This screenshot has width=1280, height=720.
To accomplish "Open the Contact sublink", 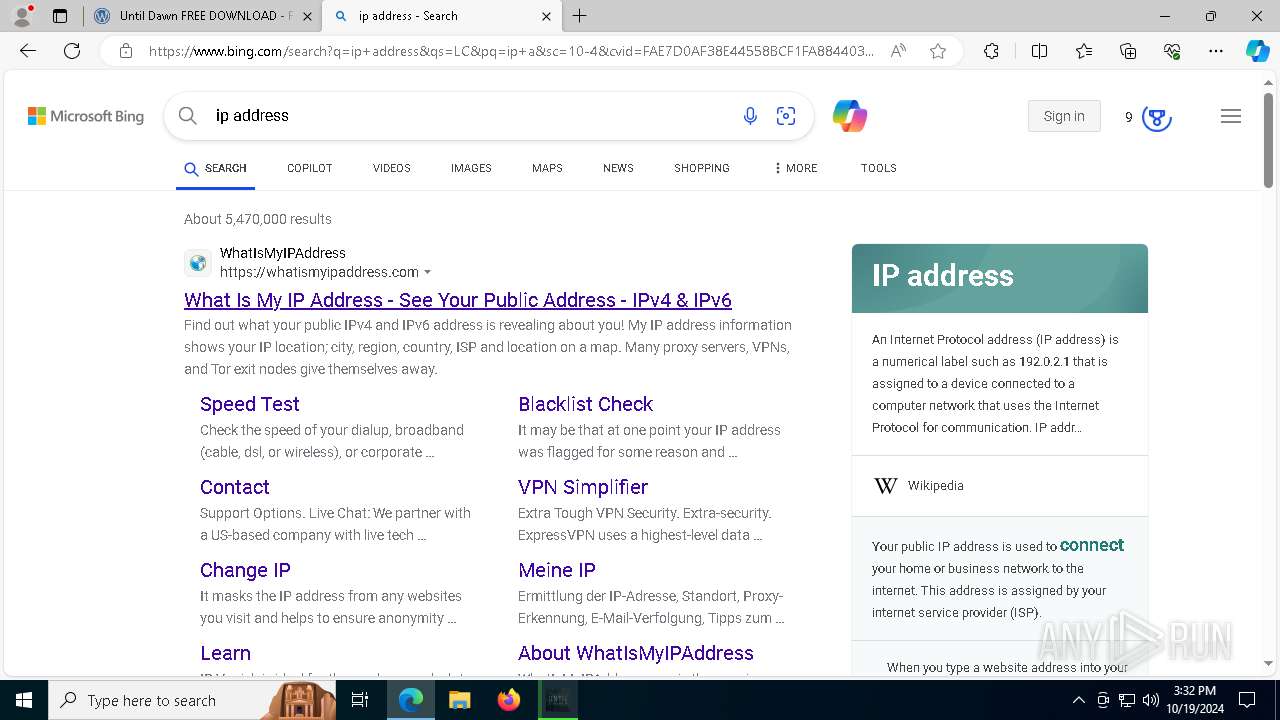I will pyautogui.click(x=234, y=487).
